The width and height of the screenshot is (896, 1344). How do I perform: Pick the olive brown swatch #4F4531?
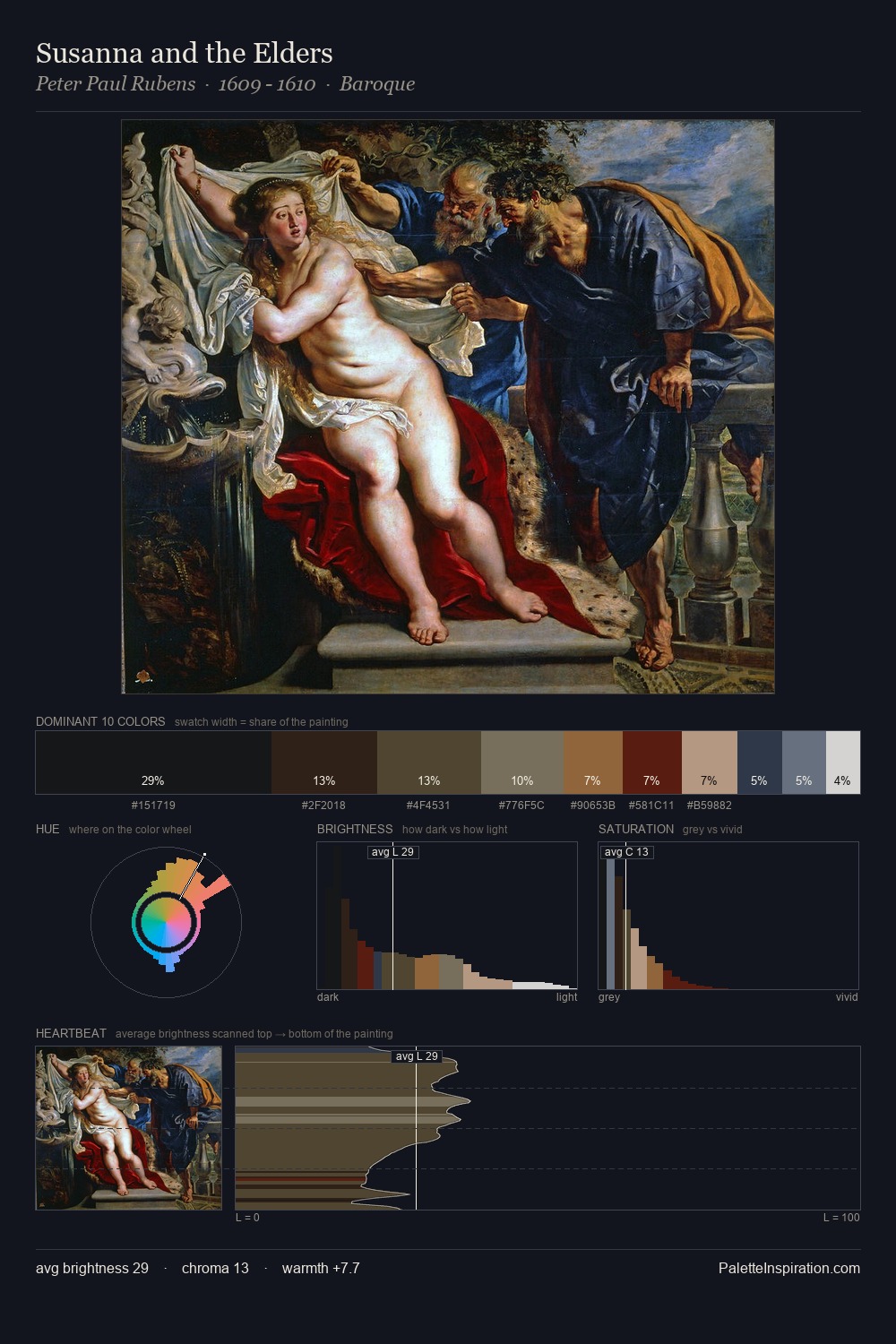(429, 762)
